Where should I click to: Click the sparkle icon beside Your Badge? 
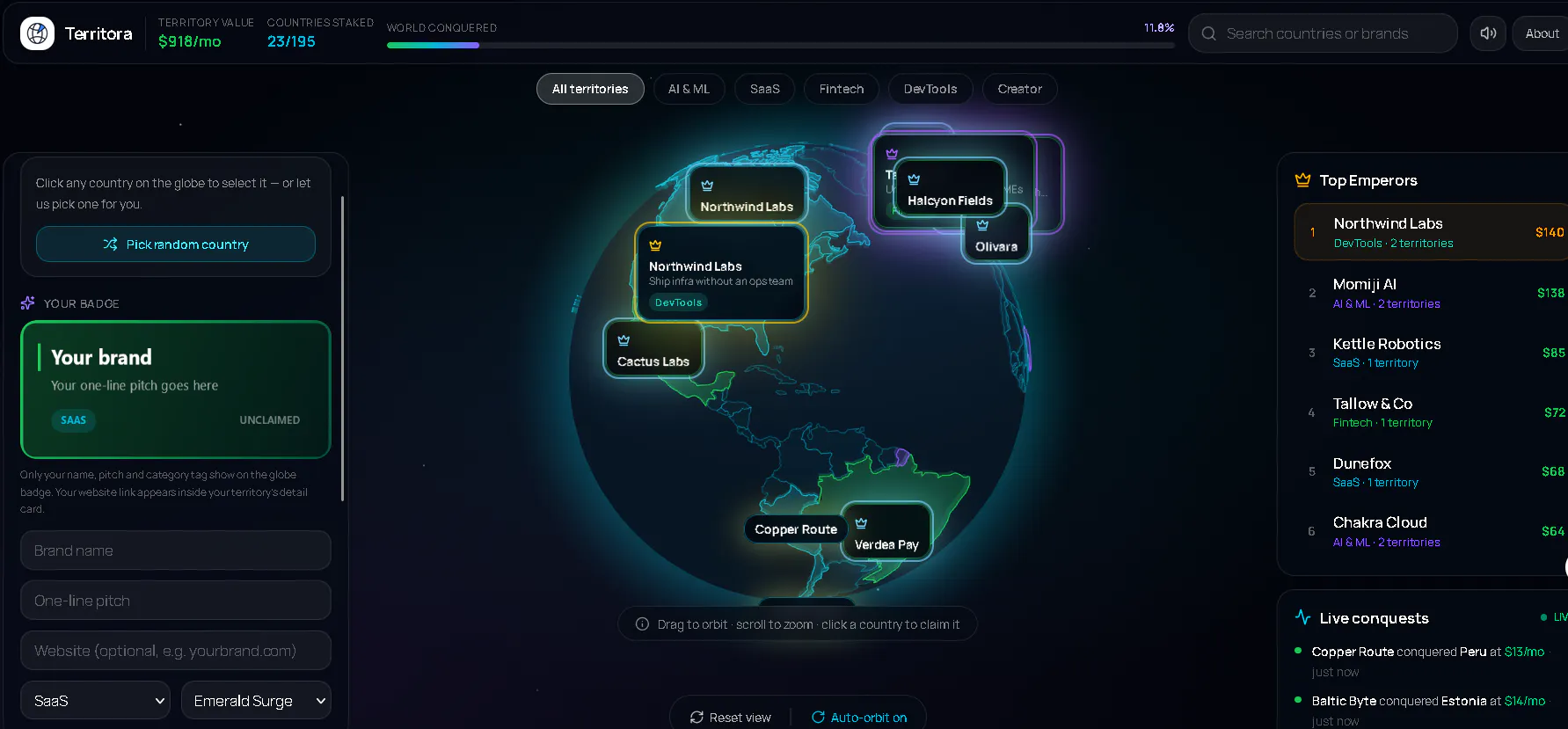click(x=27, y=303)
